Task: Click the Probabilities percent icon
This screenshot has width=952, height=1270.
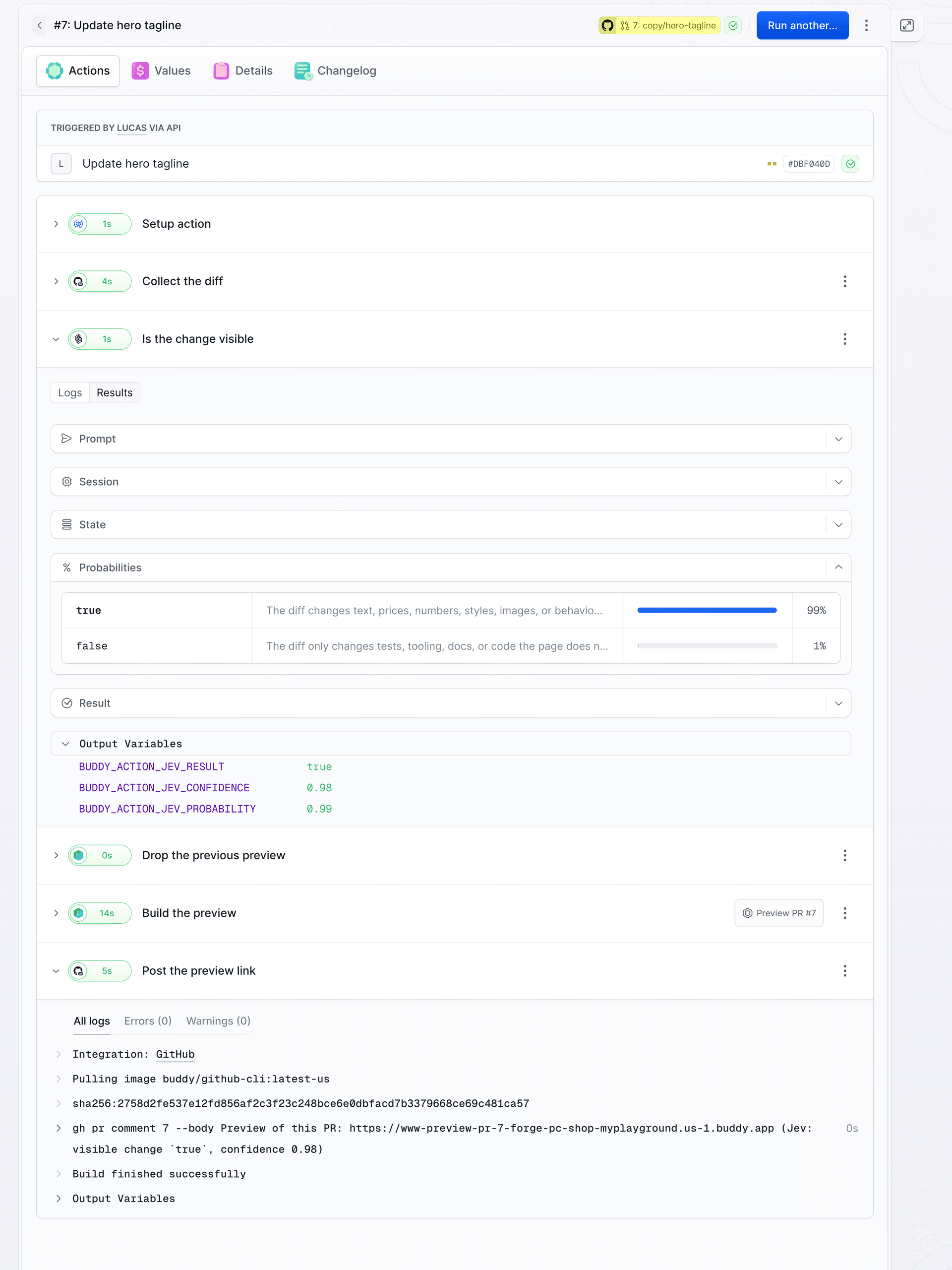Action: coord(66,568)
